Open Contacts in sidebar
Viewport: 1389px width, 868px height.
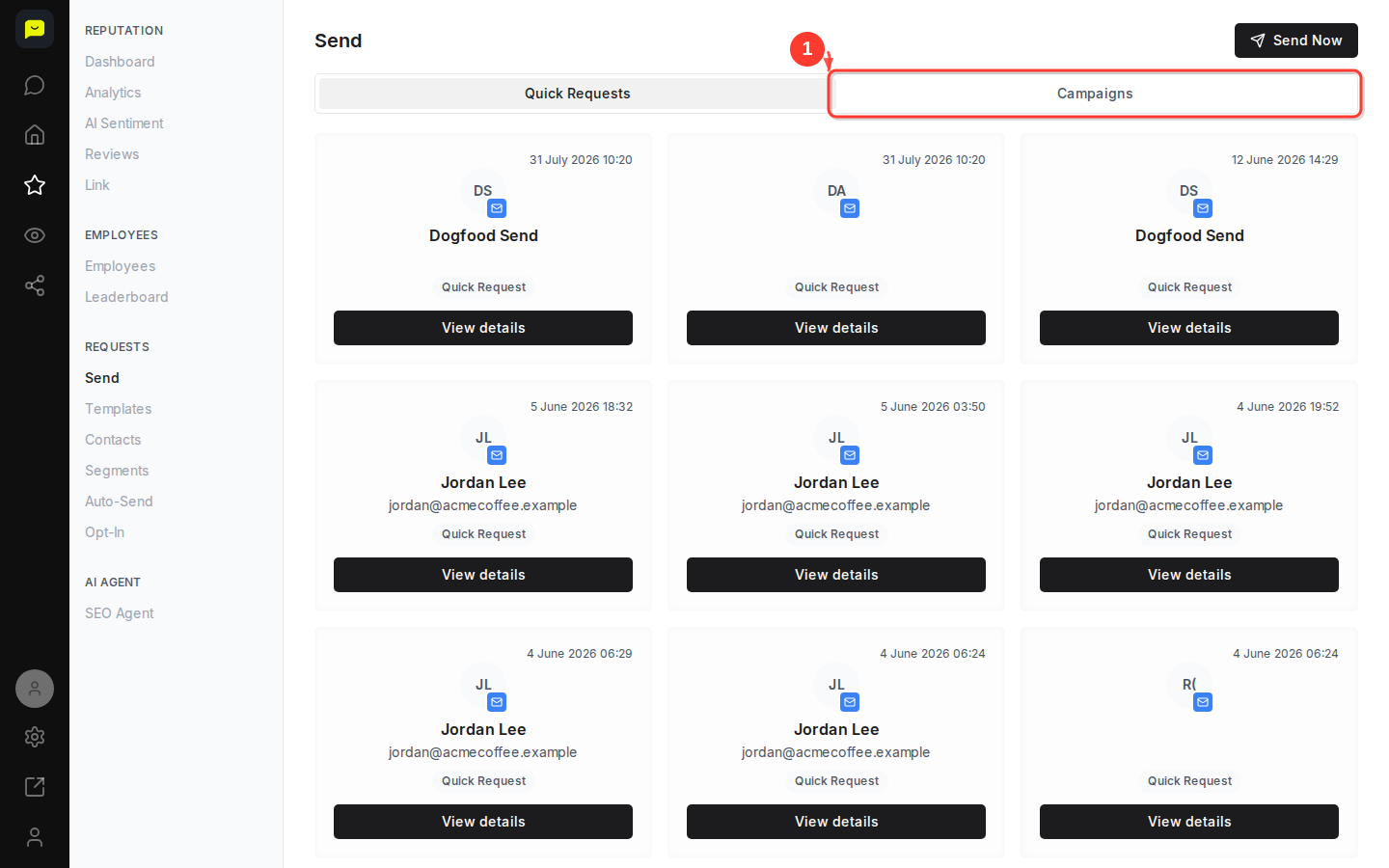tap(113, 440)
